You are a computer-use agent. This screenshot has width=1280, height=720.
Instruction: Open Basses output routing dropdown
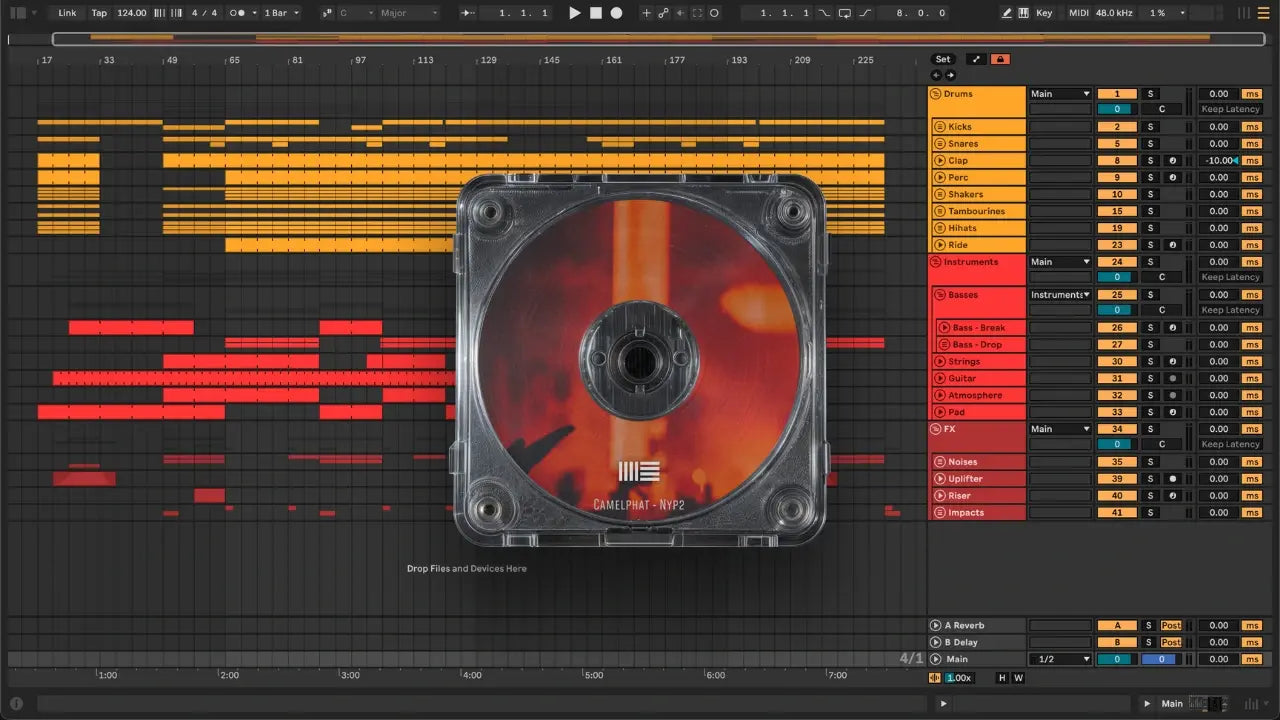(x=1060, y=295)
